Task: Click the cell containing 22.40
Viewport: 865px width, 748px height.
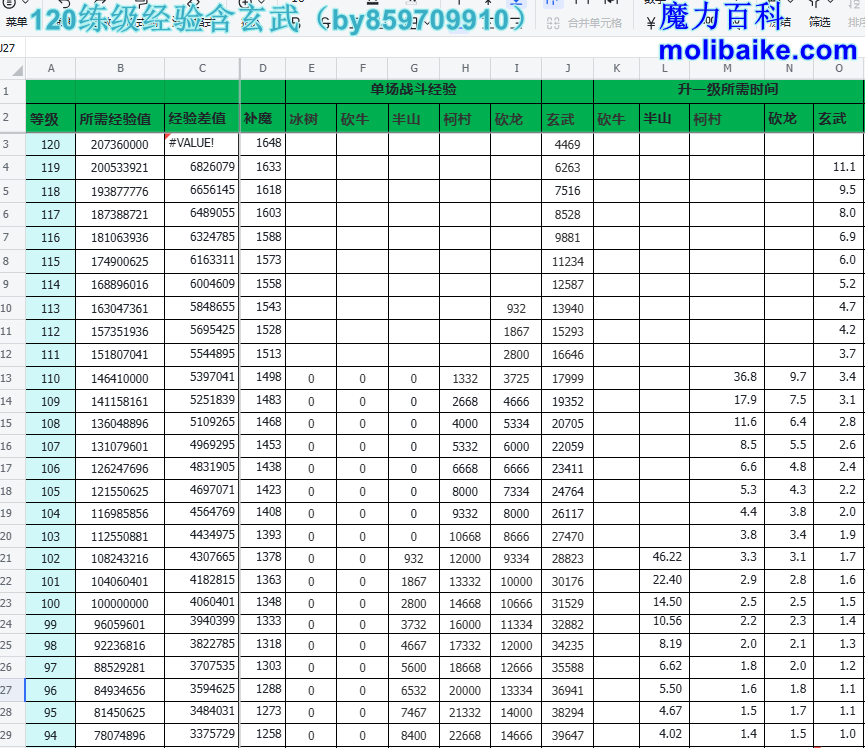Action: pyautogui.click(x=664, y=580)
